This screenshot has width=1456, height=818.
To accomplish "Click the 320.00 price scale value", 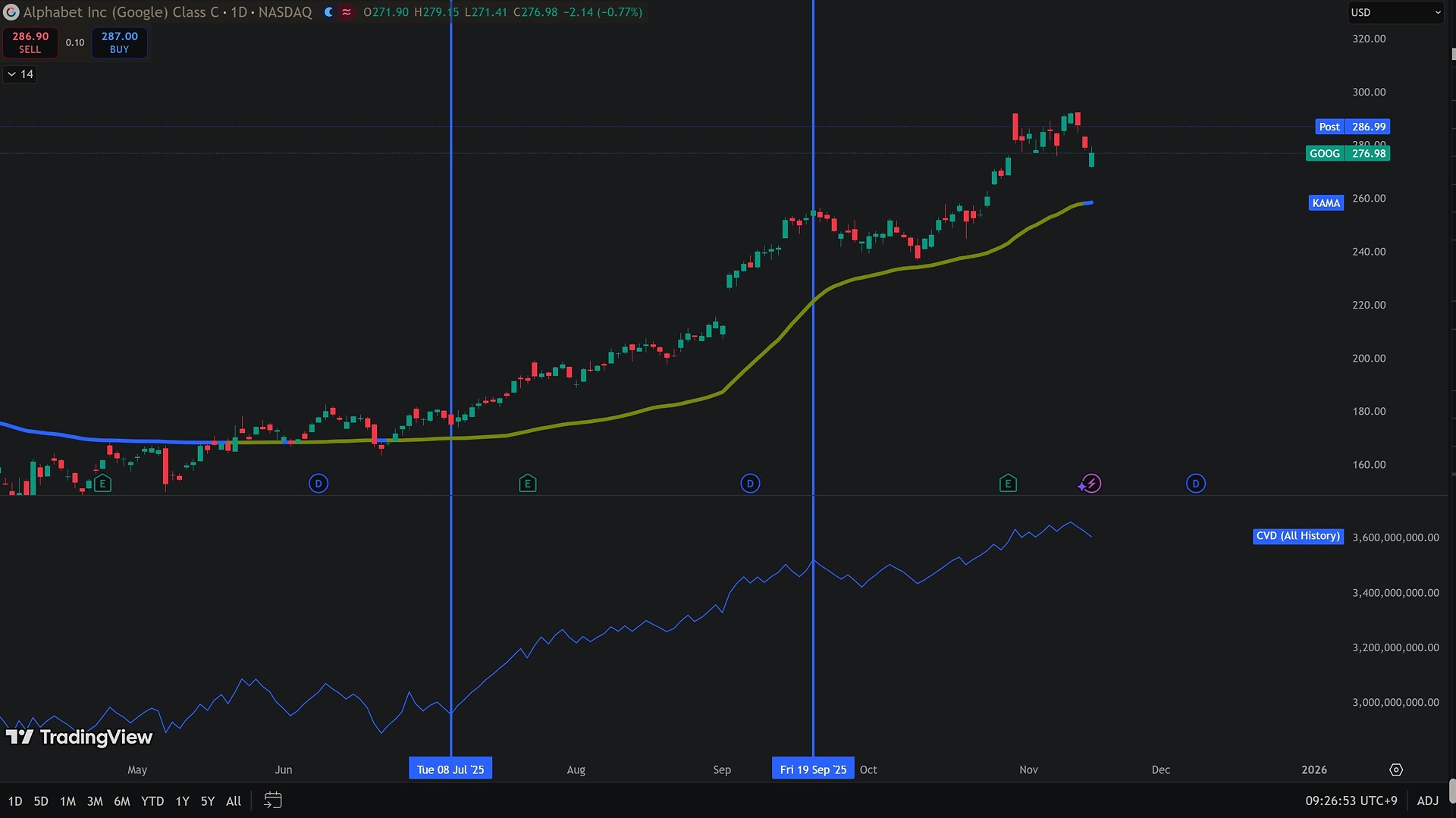I will tap(1369, 39).
